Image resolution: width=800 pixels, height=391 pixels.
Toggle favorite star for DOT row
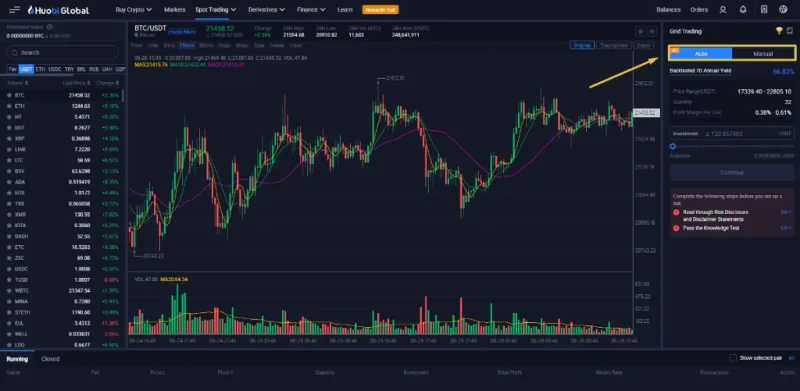point(9,128)
